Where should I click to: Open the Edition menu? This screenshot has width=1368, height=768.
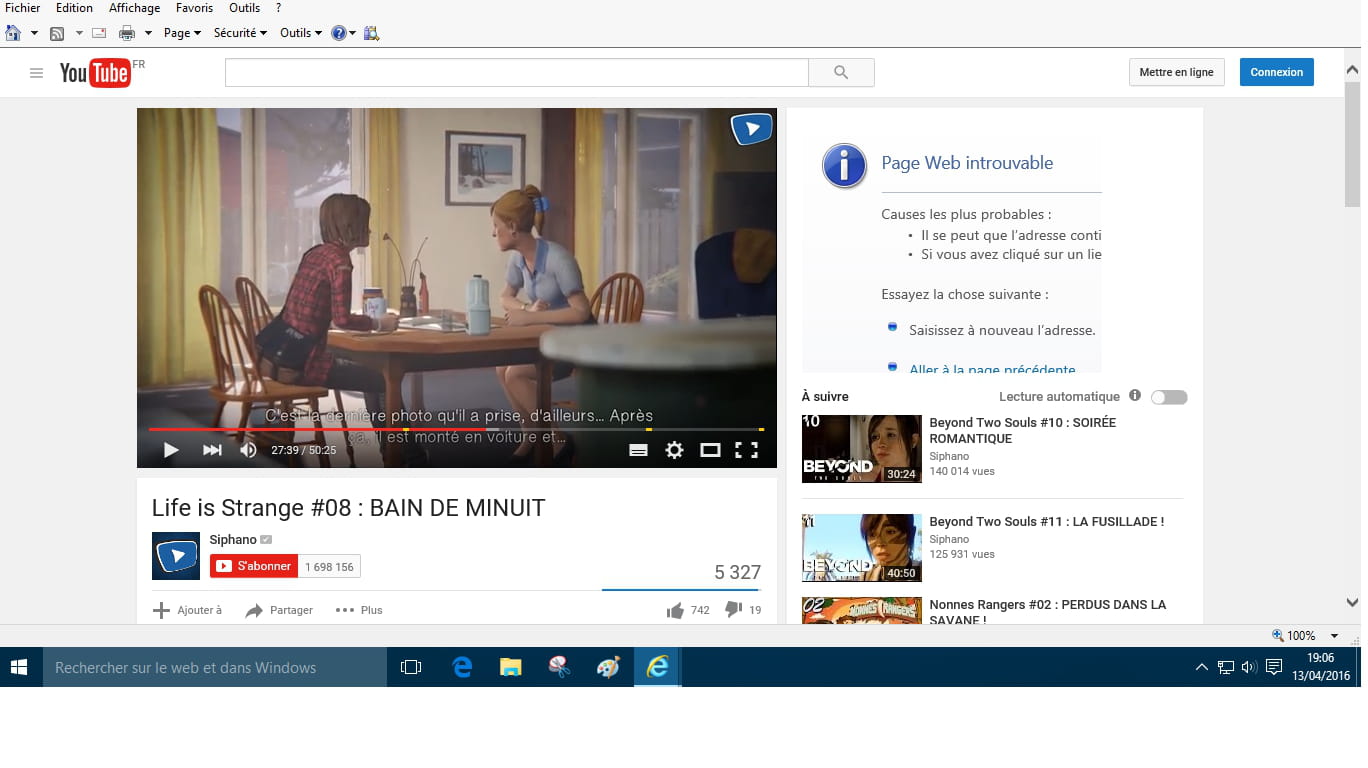(x=74, y=8)
